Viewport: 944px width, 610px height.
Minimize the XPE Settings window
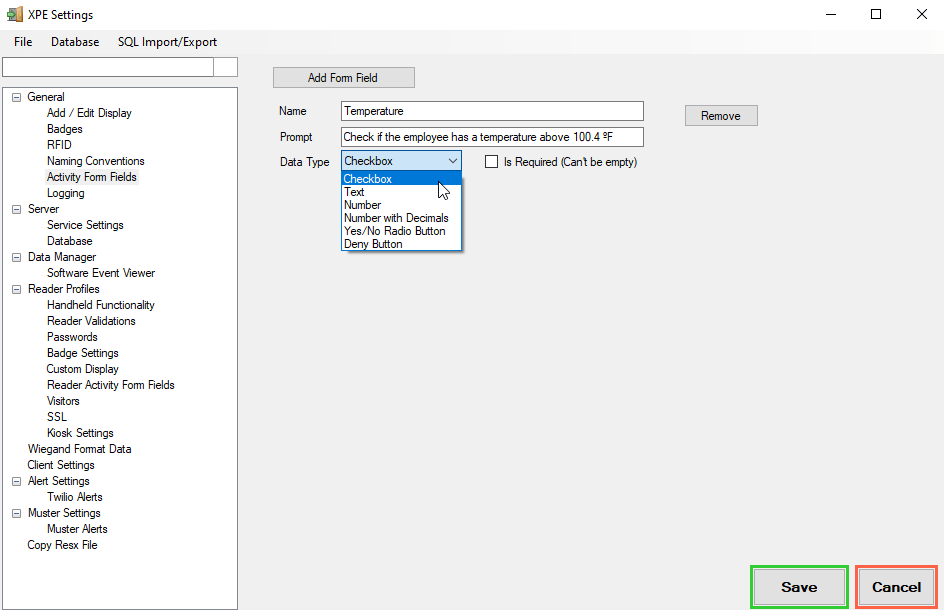click(831, 14)
